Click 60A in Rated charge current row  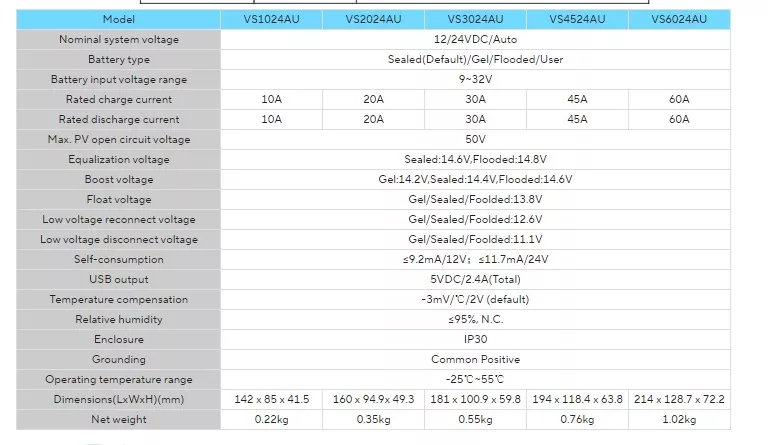679,99
